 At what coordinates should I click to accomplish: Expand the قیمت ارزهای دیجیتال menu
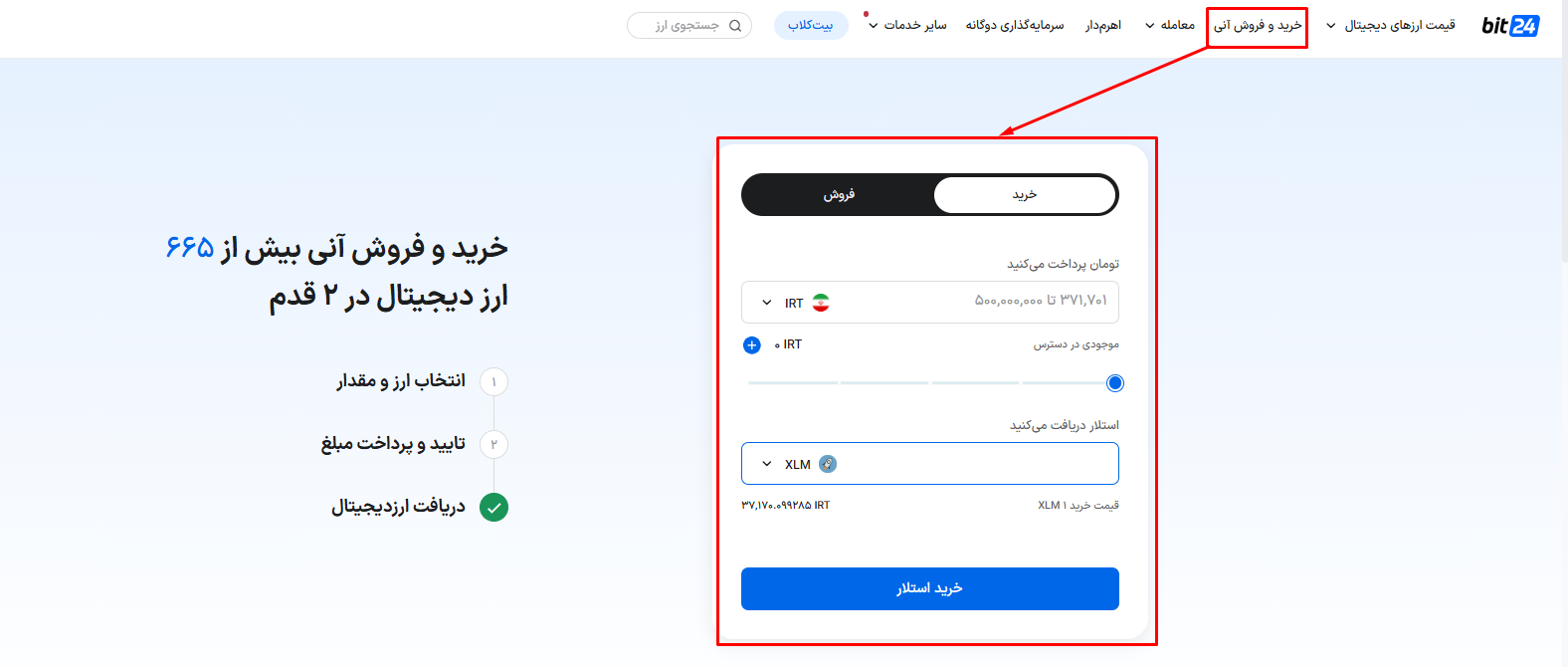[x=1390, y=25]
